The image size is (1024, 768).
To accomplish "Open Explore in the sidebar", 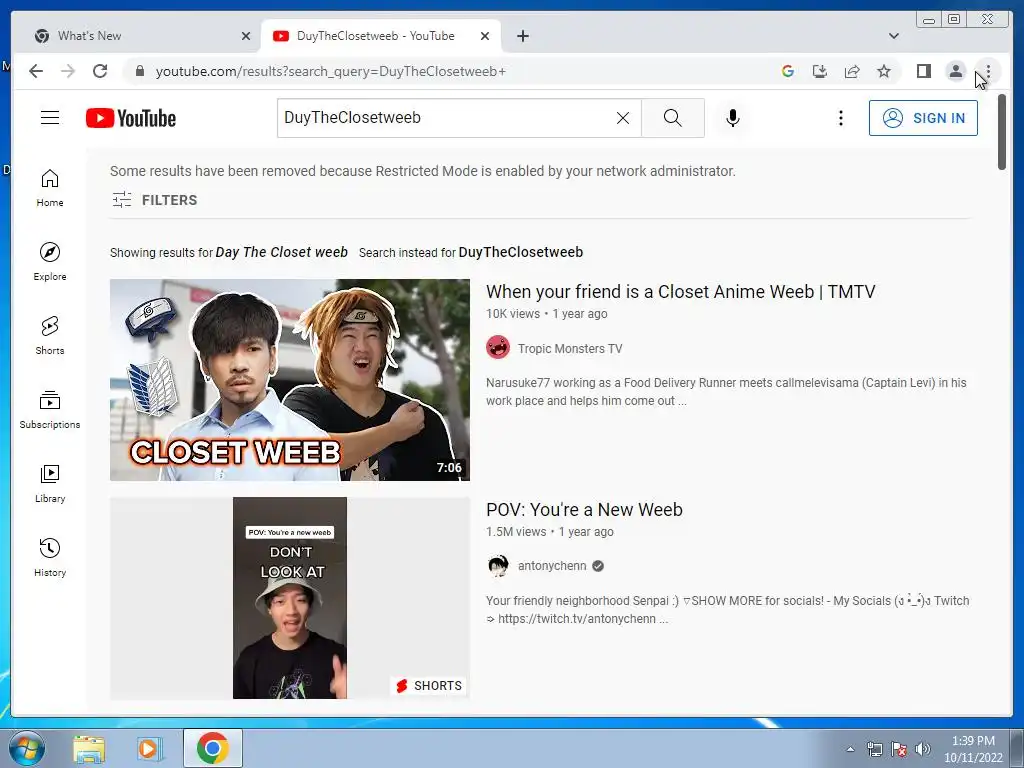I will [x=50, y=262].
